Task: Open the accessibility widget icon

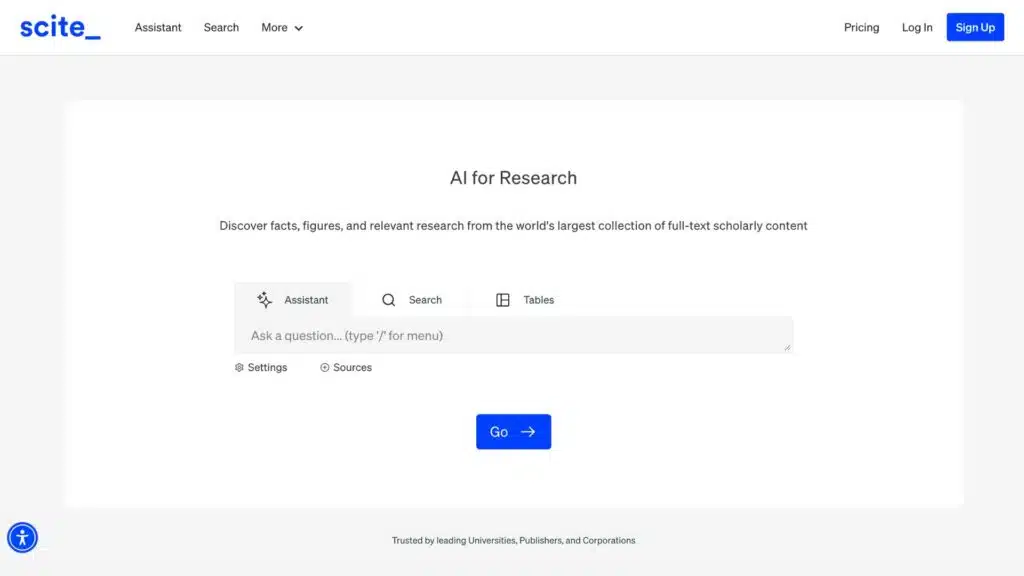Action: pyautogui.click(x=22, y=538)
